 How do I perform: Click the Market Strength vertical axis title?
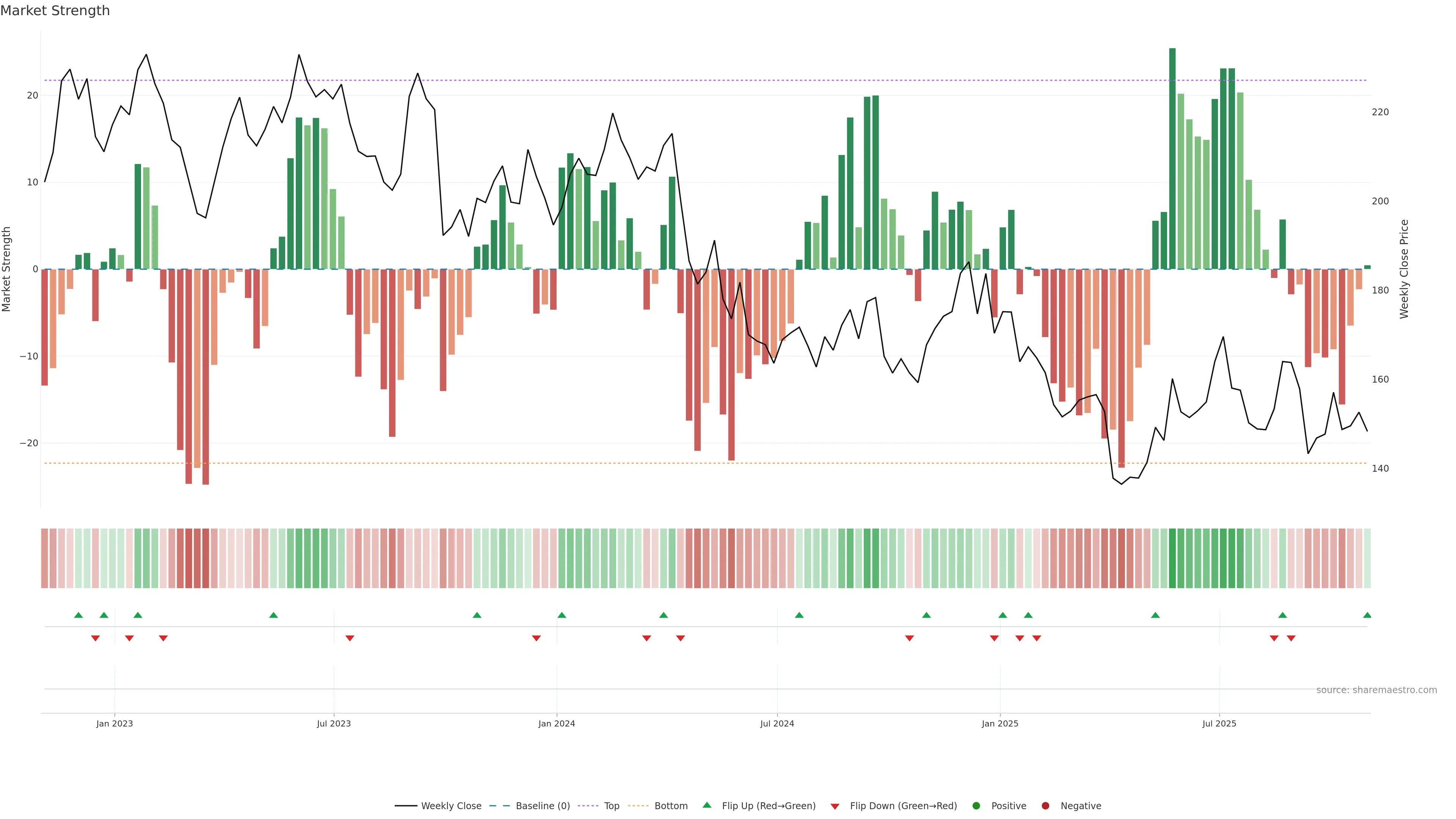(7, 269)
